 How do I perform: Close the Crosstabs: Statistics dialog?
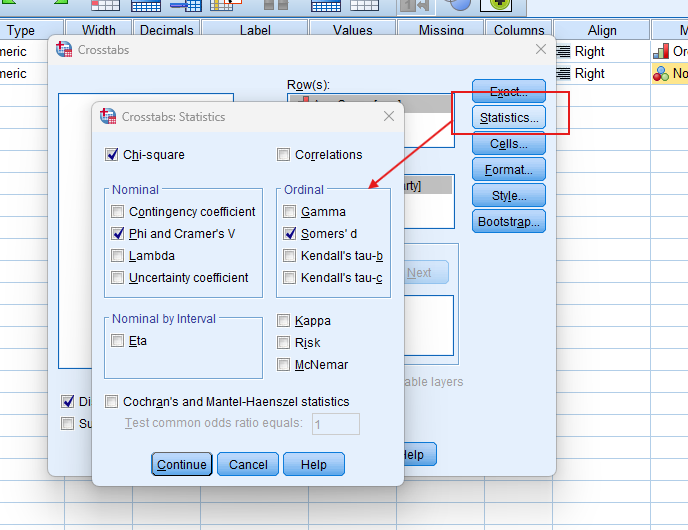pos(389,117)
